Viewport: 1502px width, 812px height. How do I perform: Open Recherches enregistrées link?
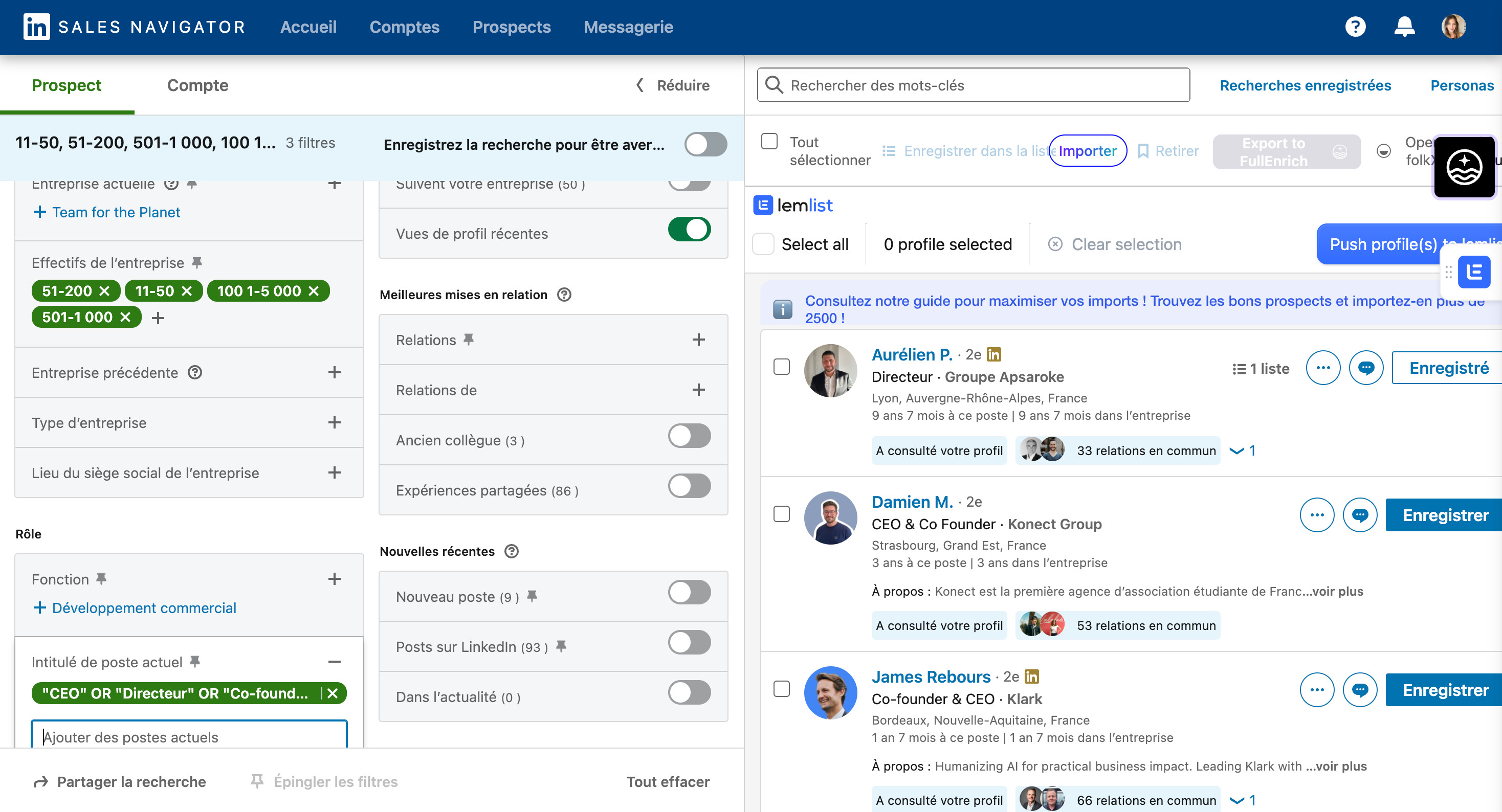point(1306,85)
